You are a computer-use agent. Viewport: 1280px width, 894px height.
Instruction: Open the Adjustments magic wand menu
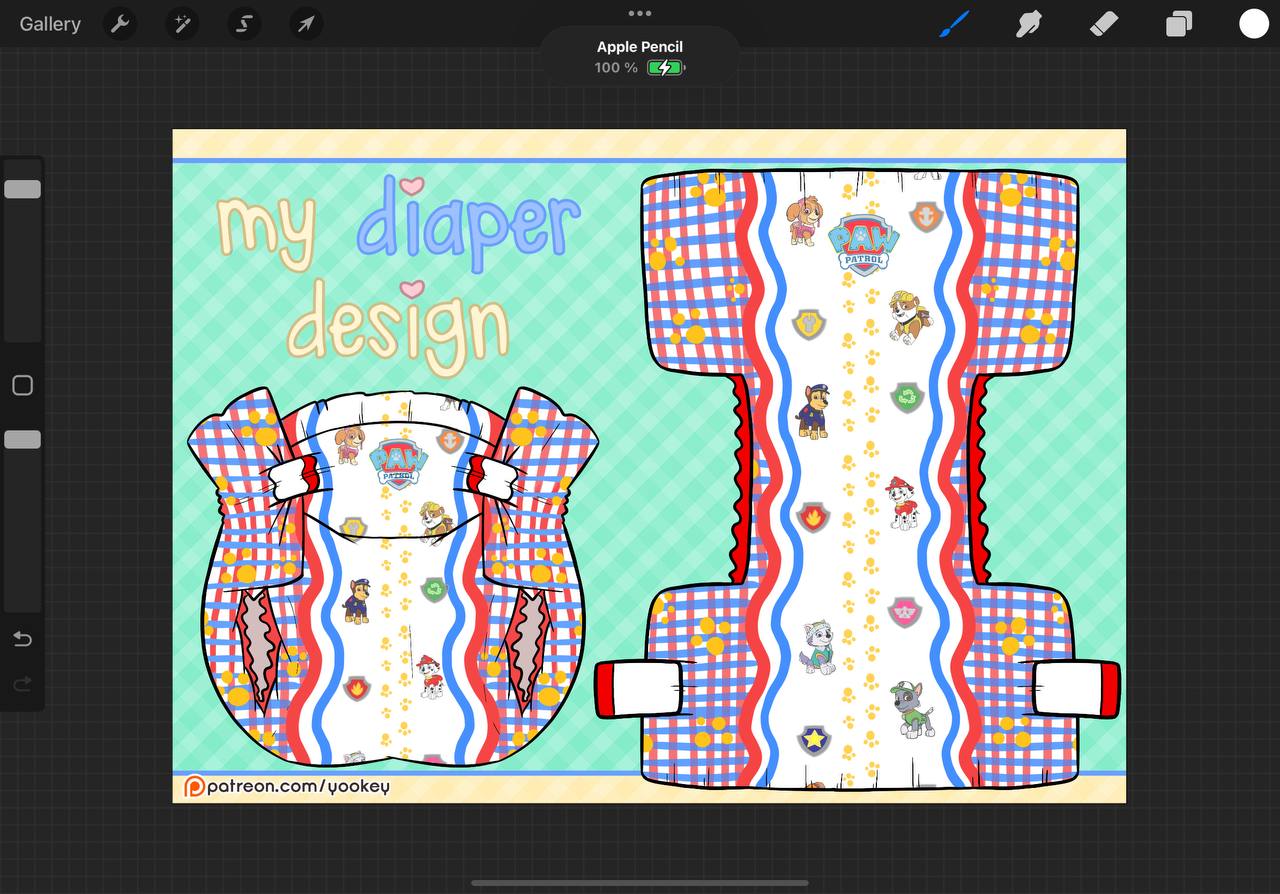tap(182, 24)
